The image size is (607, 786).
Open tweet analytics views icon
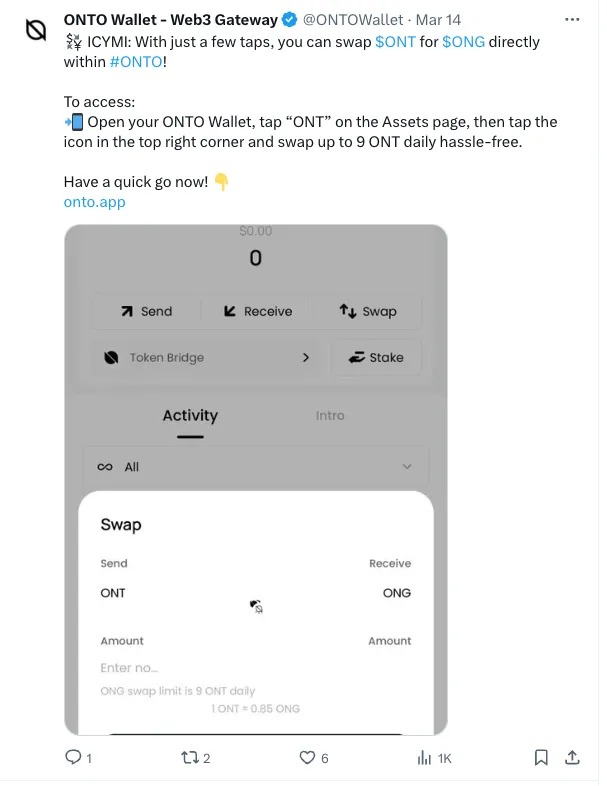pos(424,758)
